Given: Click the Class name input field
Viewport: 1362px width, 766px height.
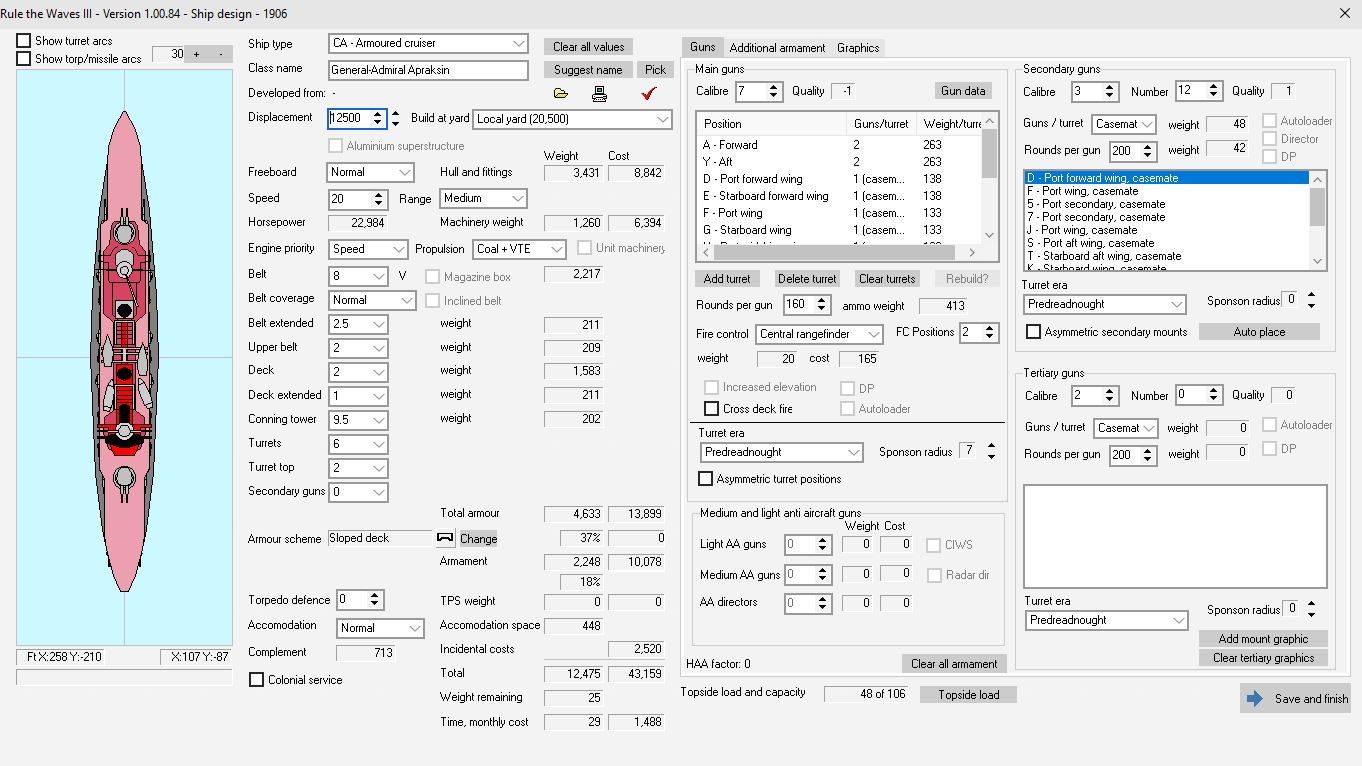Looking at the screenshot, I should point(428,70).
